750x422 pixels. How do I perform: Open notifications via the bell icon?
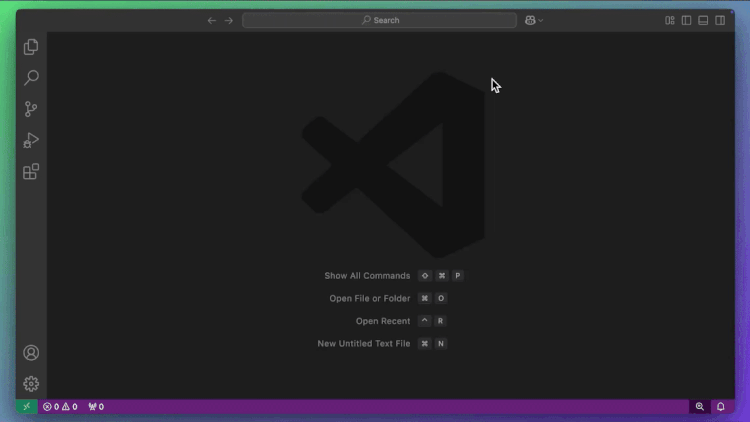(720, 407)
